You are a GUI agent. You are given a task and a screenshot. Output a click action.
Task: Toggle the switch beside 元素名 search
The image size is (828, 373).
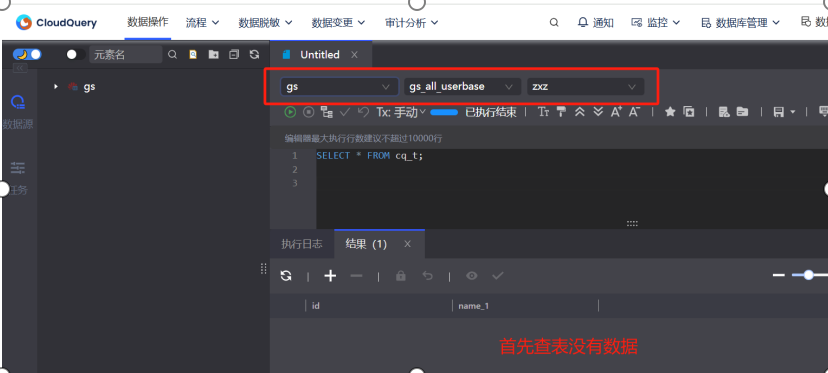[x=75, y=54]
